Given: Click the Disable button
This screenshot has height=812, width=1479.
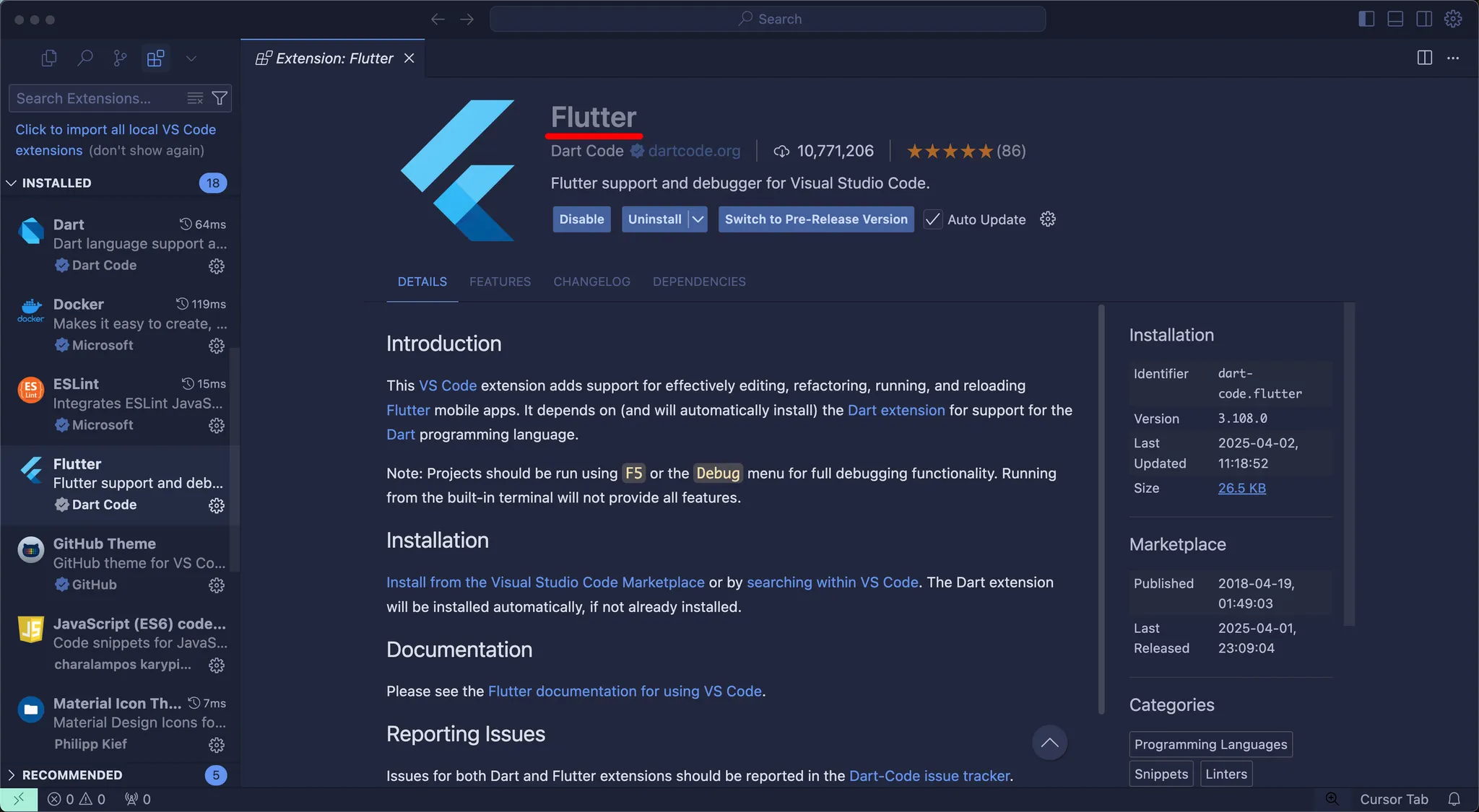Looking at the screenshot, I should tap(581, 219).
